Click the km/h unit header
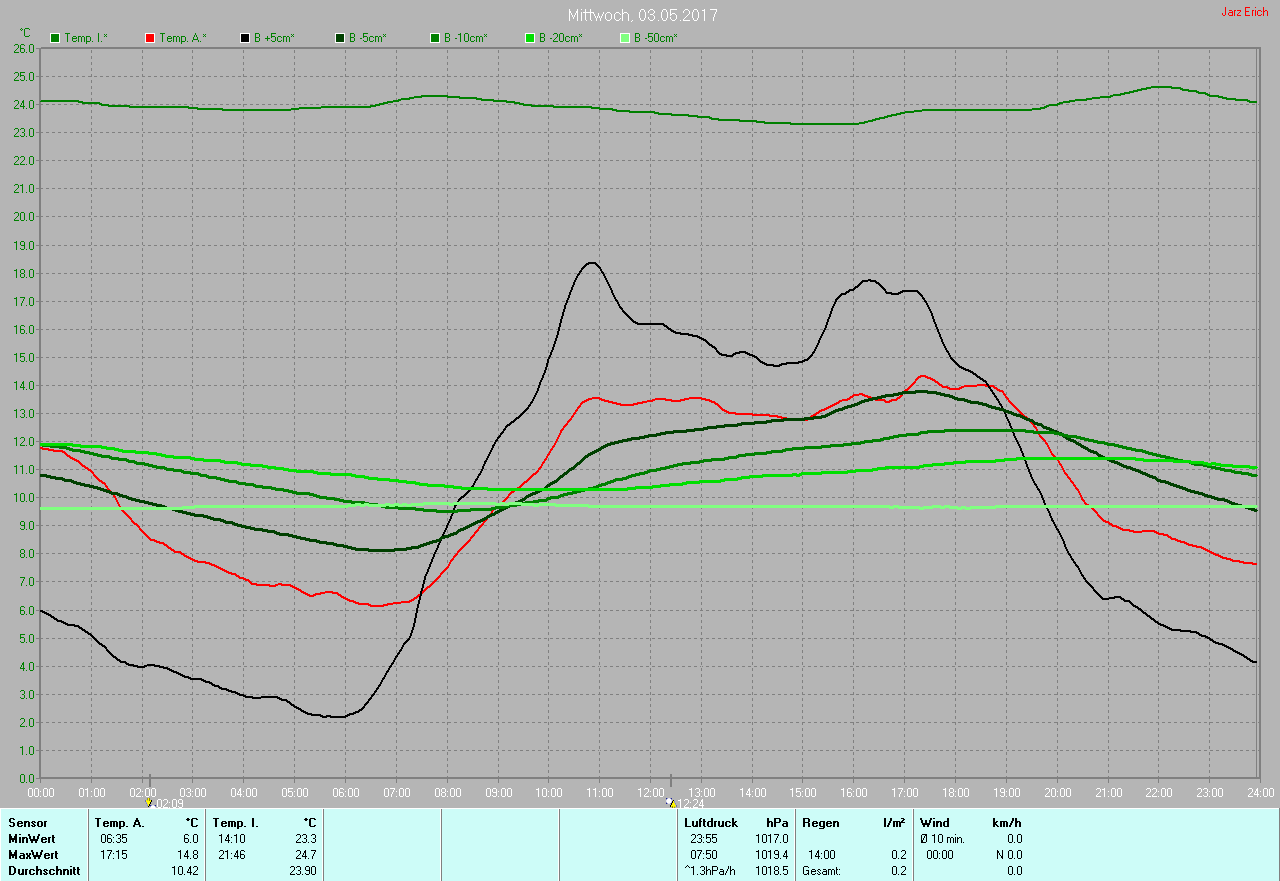The width and height of the screenshot is (1280, 881). pos(1008,823)
